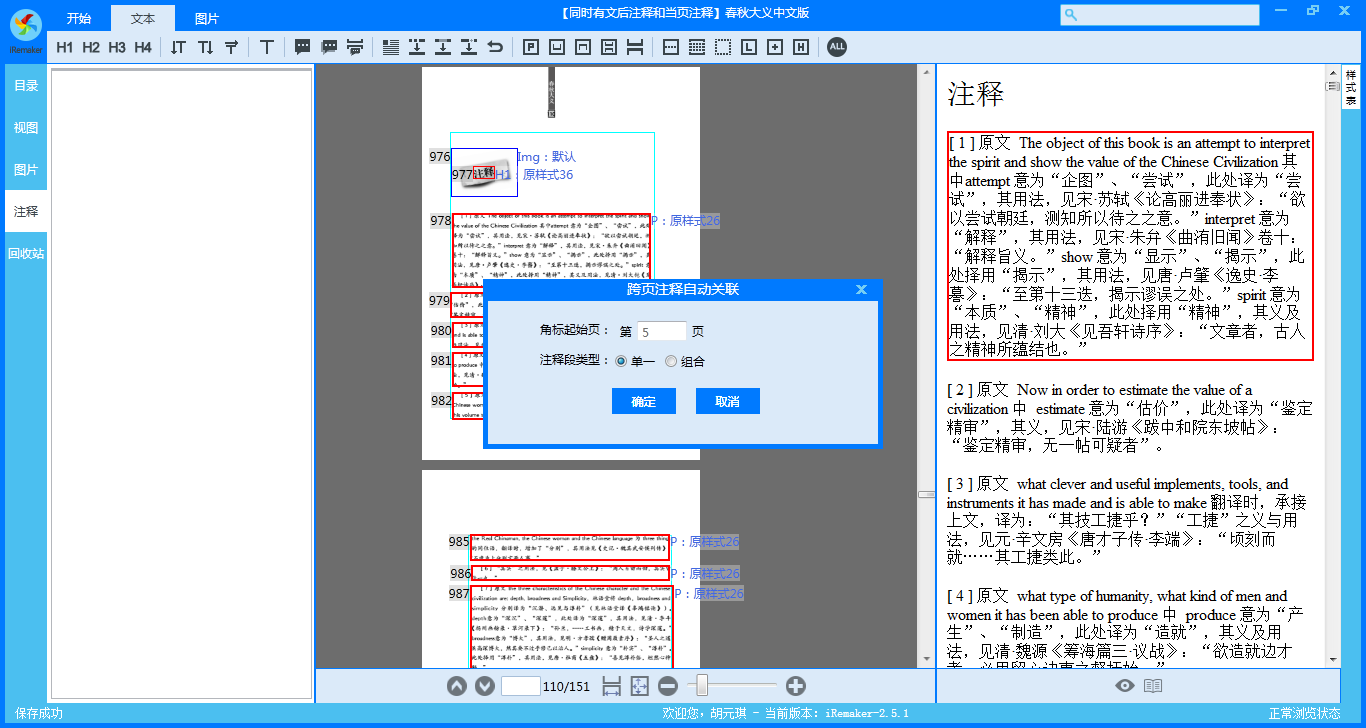
Task: Click the 确定 button in dialog
Action: point(644,401)
